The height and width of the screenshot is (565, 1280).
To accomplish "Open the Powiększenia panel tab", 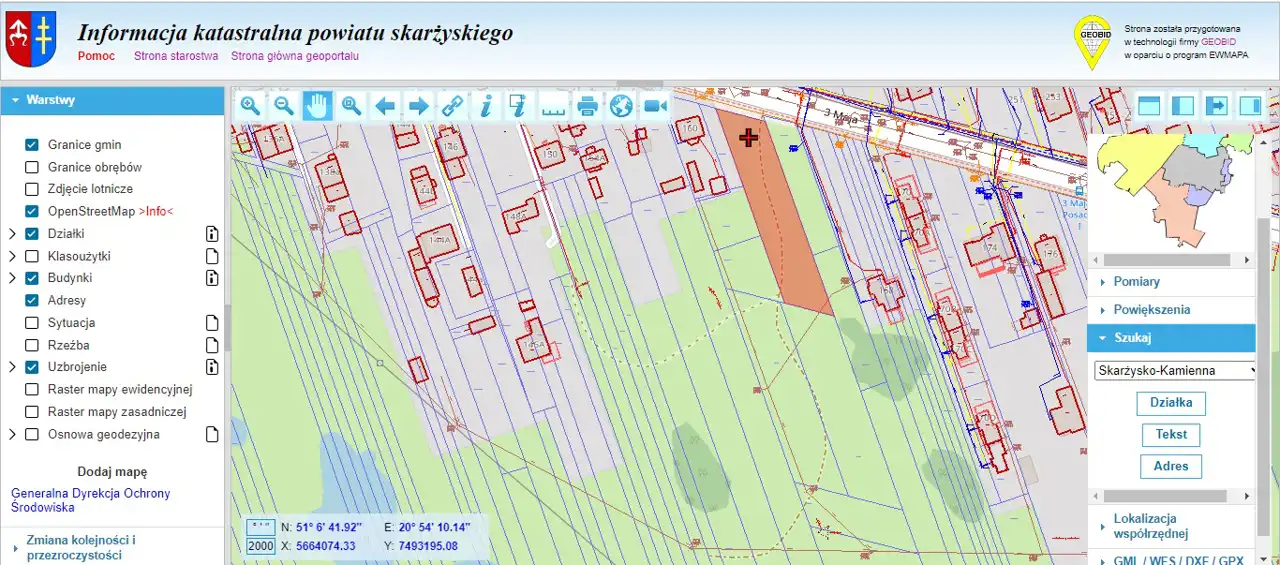I will pos(1151,310).
